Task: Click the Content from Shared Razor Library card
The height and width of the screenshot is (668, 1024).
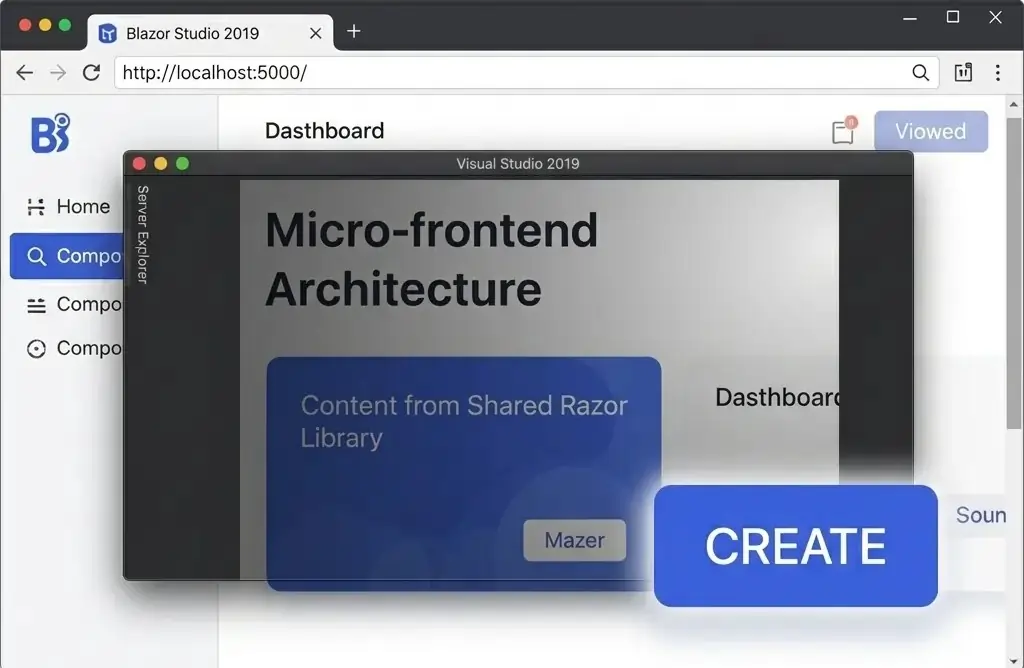Action: [464, 473]
